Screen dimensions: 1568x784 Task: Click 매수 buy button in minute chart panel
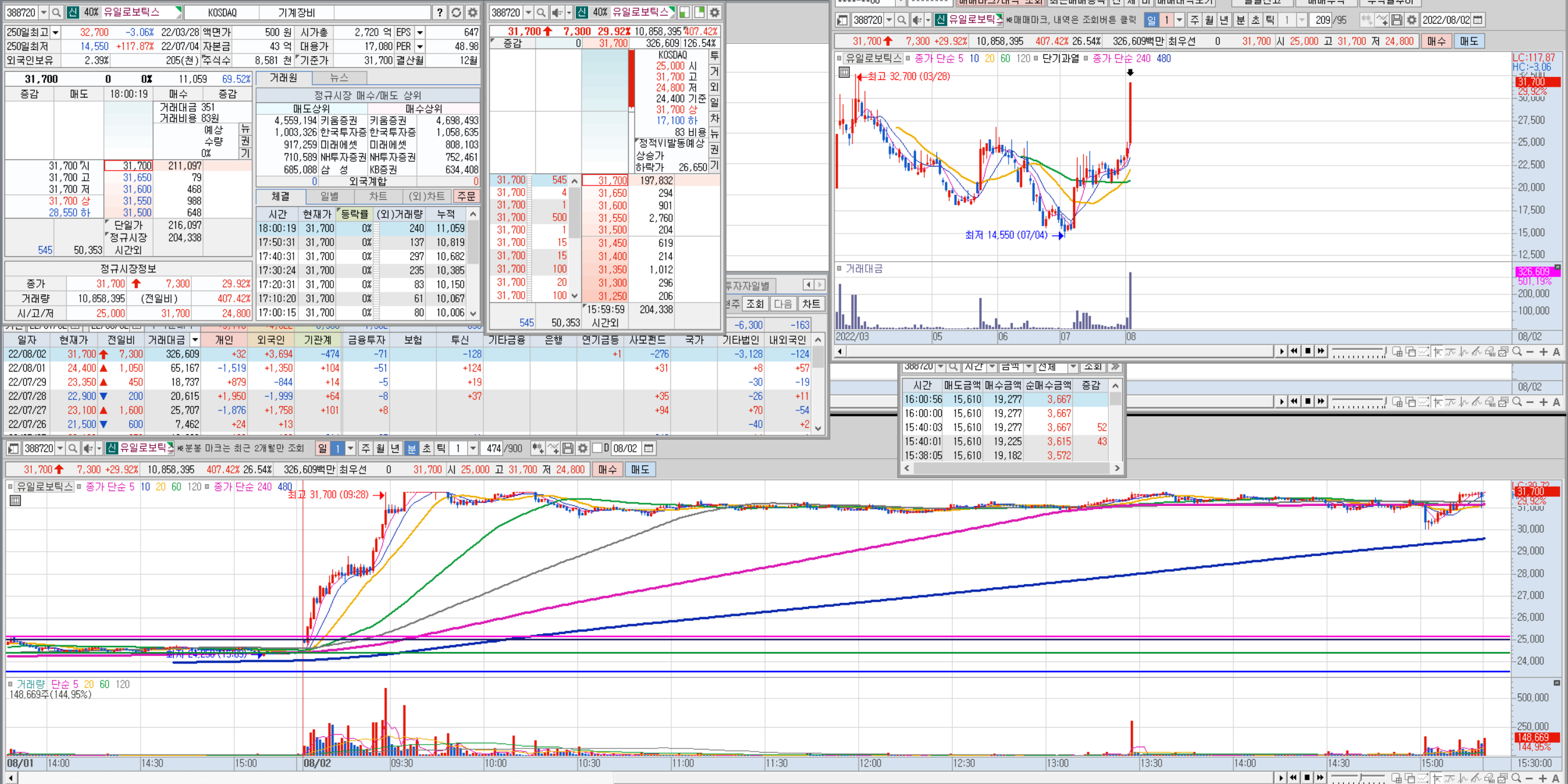click(607, 470)
